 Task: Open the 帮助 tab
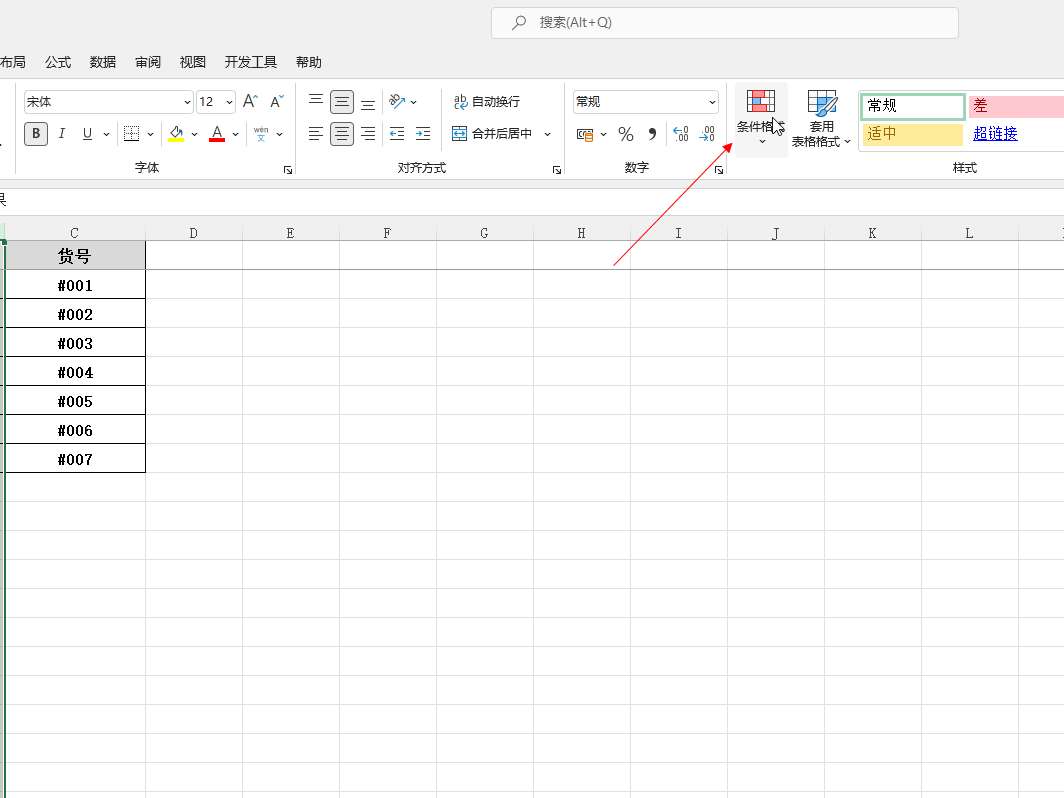point(308,62)
